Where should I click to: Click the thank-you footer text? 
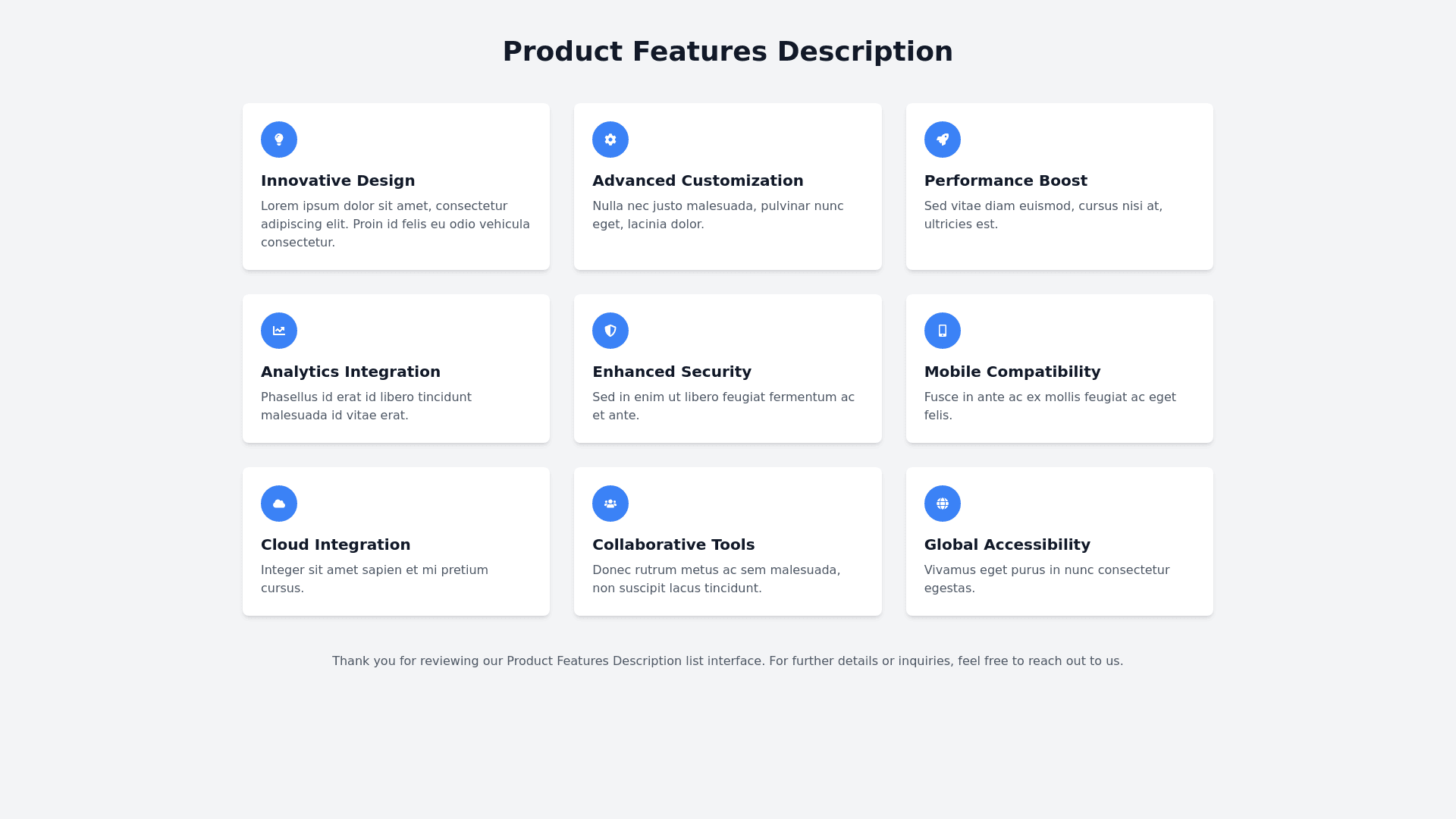coord(728,661)
